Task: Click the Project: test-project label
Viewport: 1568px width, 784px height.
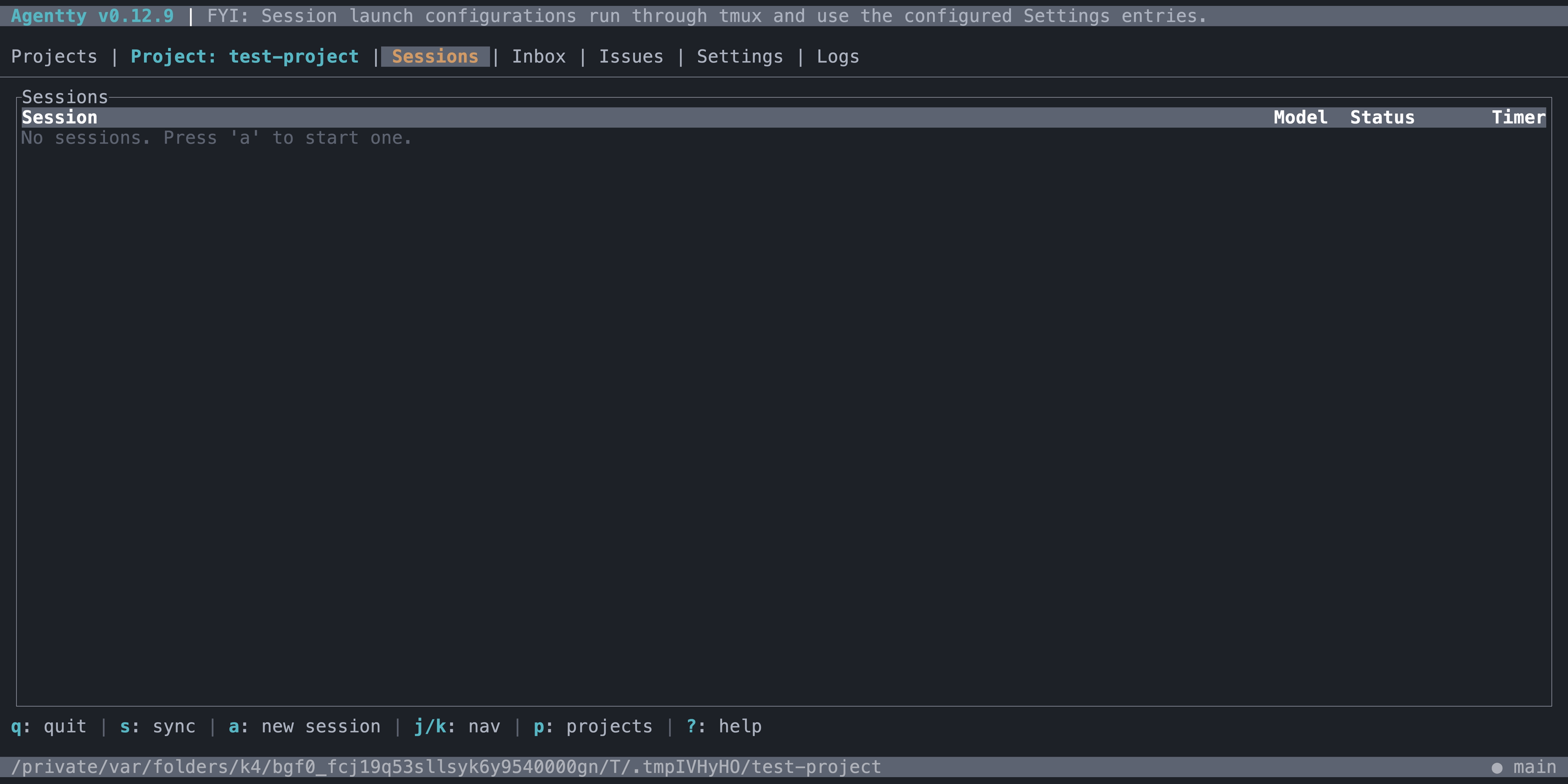Action: 245,57
